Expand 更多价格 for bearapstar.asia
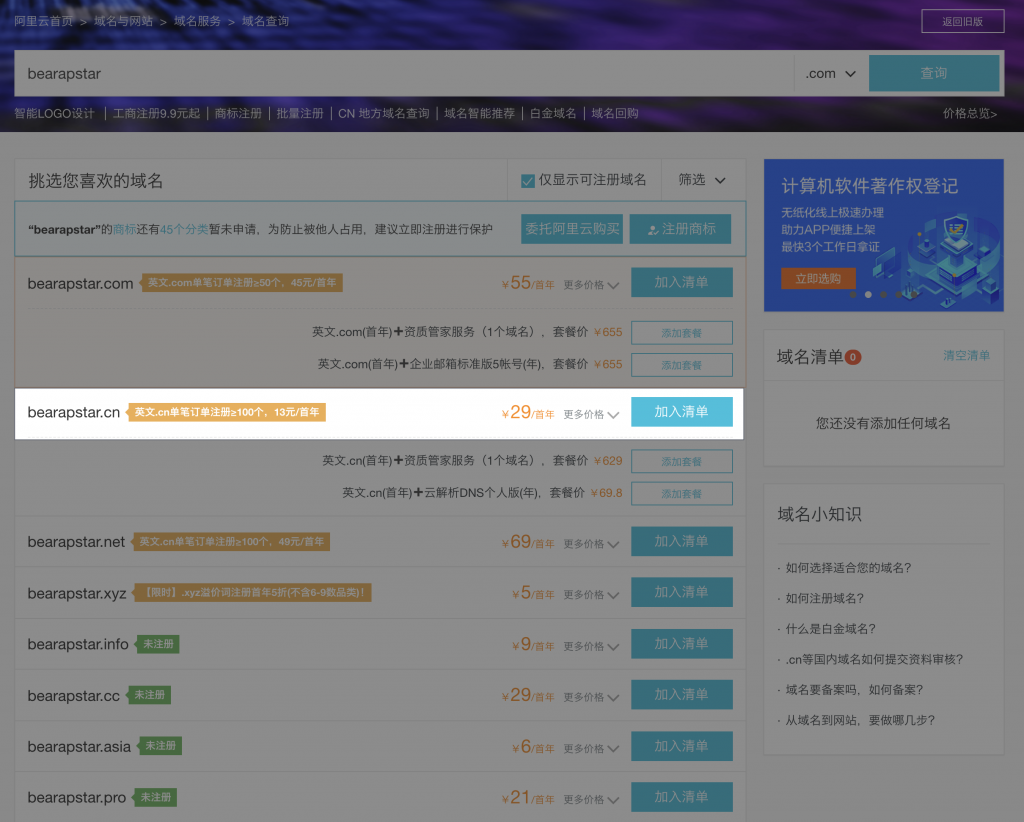 (x=591, y=749)
